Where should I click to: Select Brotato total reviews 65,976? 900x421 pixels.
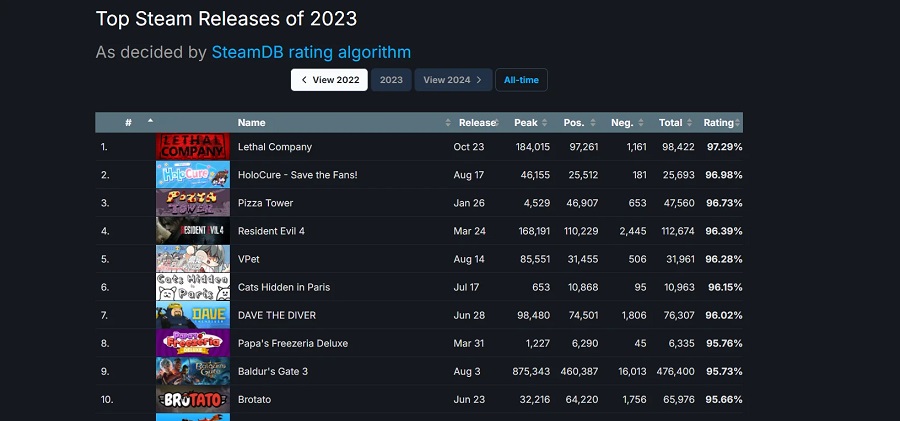(x=678, y=400)
